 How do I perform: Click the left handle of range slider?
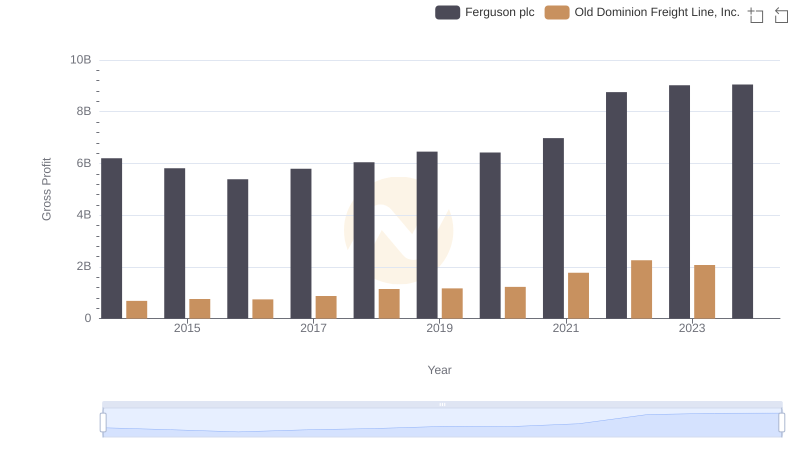[x=103, y=423]
